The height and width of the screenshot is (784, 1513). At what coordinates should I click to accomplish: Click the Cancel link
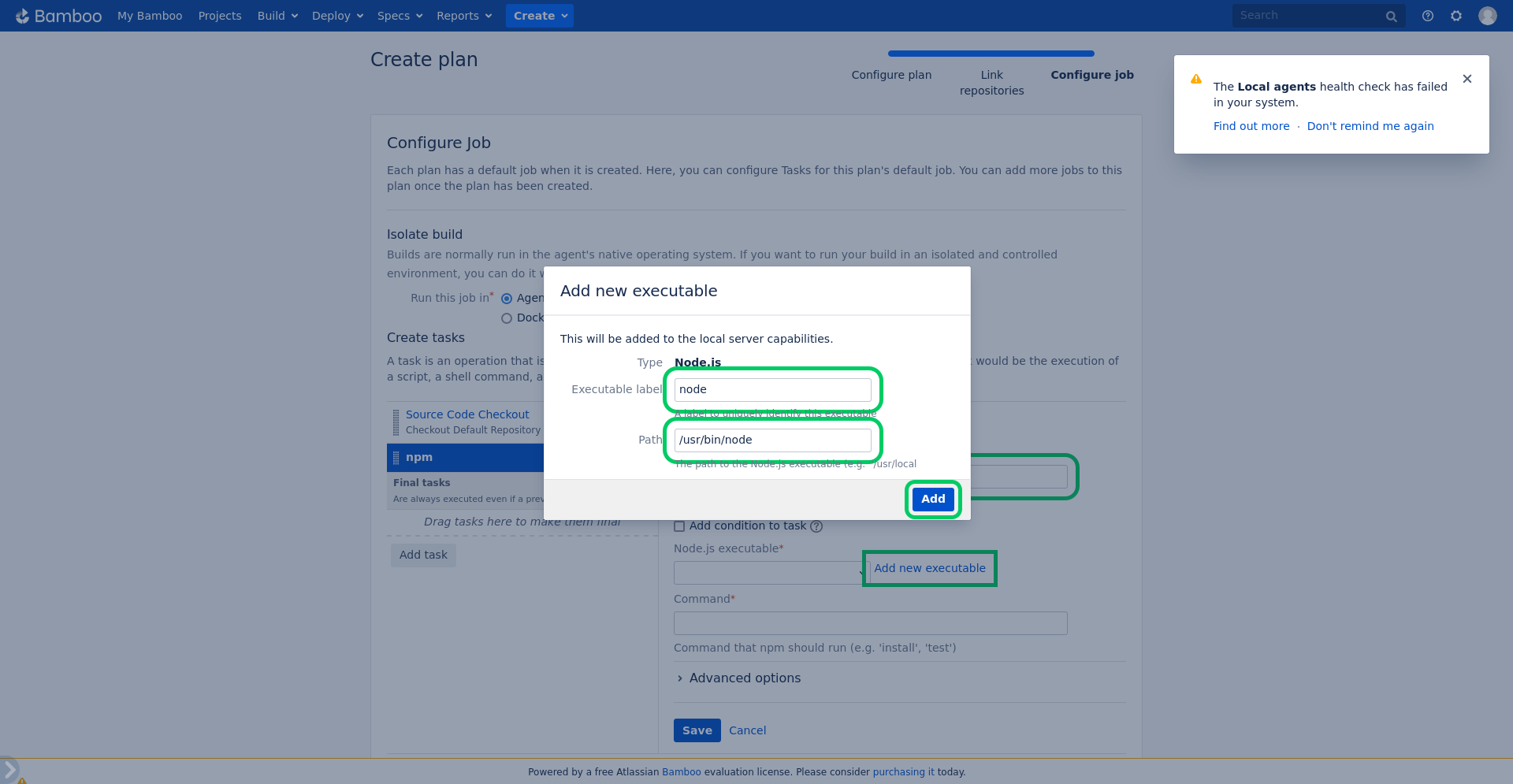[747, 730]
